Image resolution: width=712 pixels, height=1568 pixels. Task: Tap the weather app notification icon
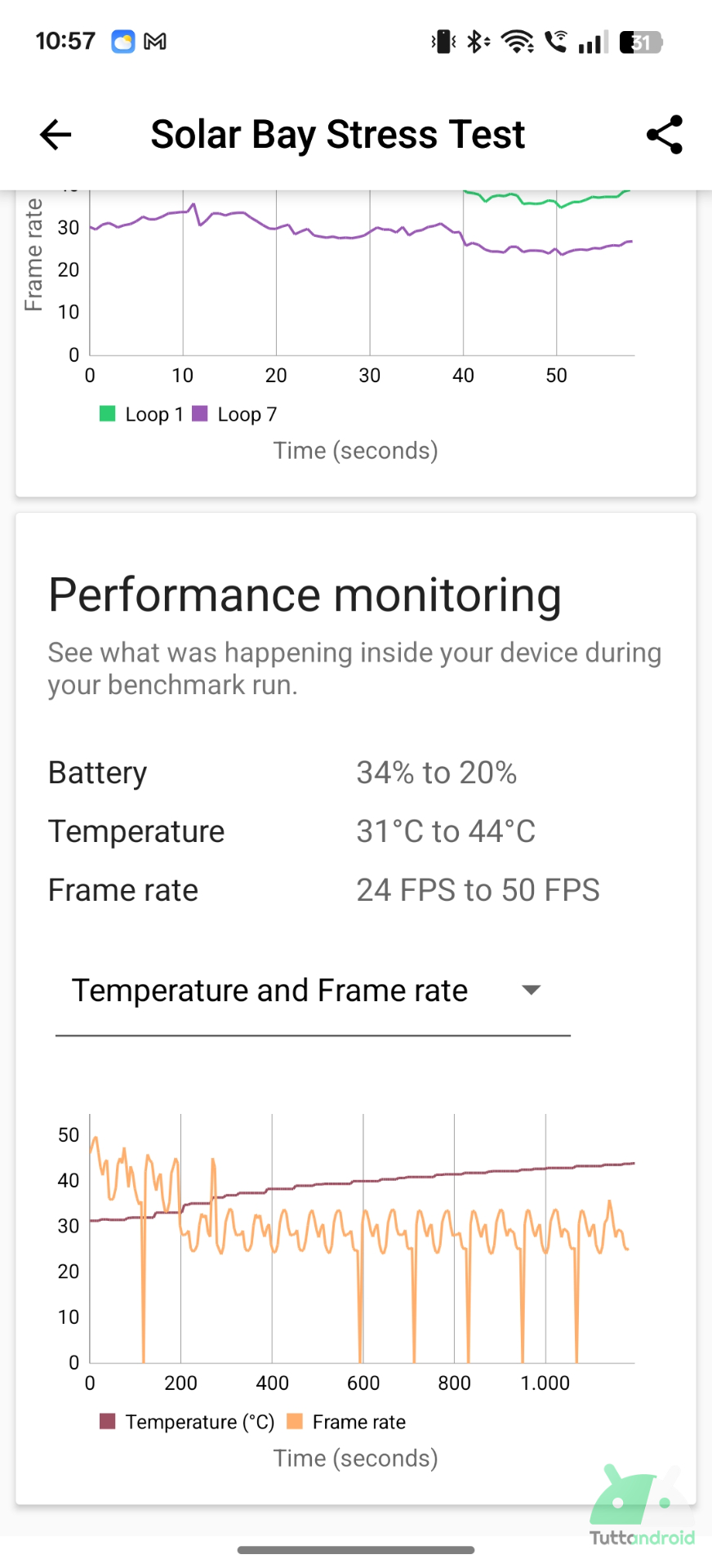pyautogui.click(x=123, y=42)
